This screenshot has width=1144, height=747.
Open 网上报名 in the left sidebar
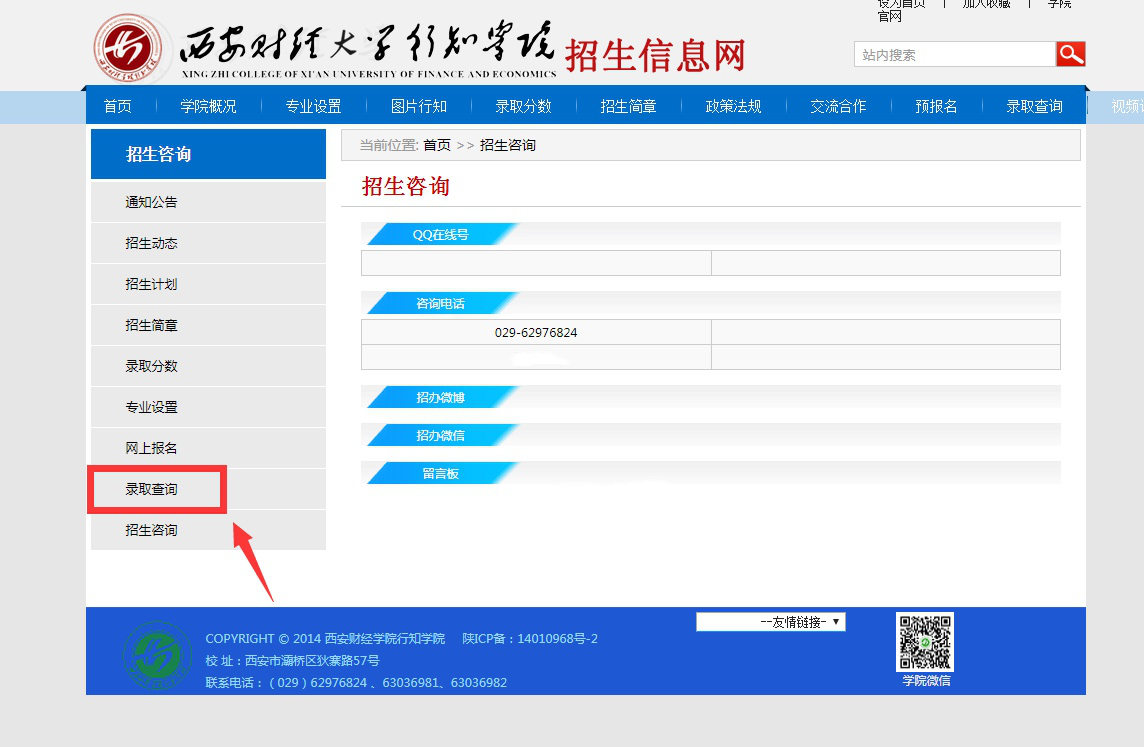pos(209,447)
